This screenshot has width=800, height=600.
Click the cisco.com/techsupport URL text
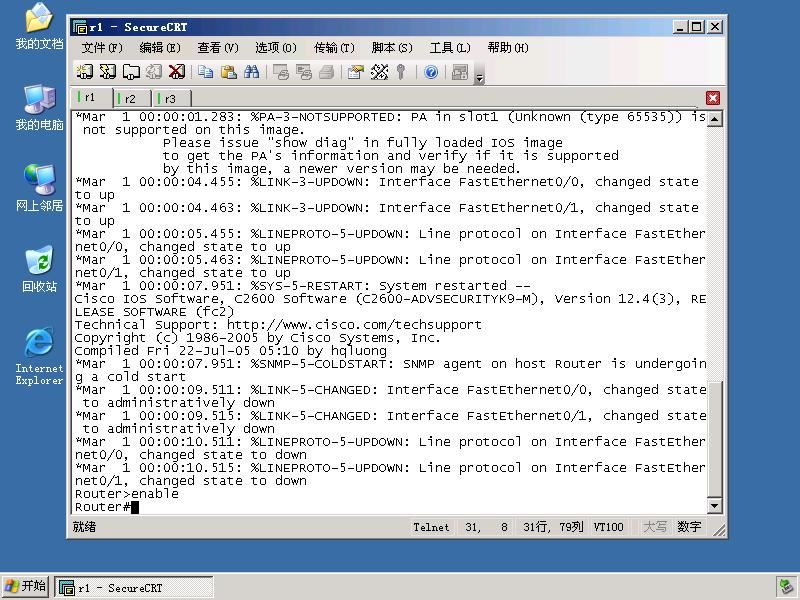354,325
